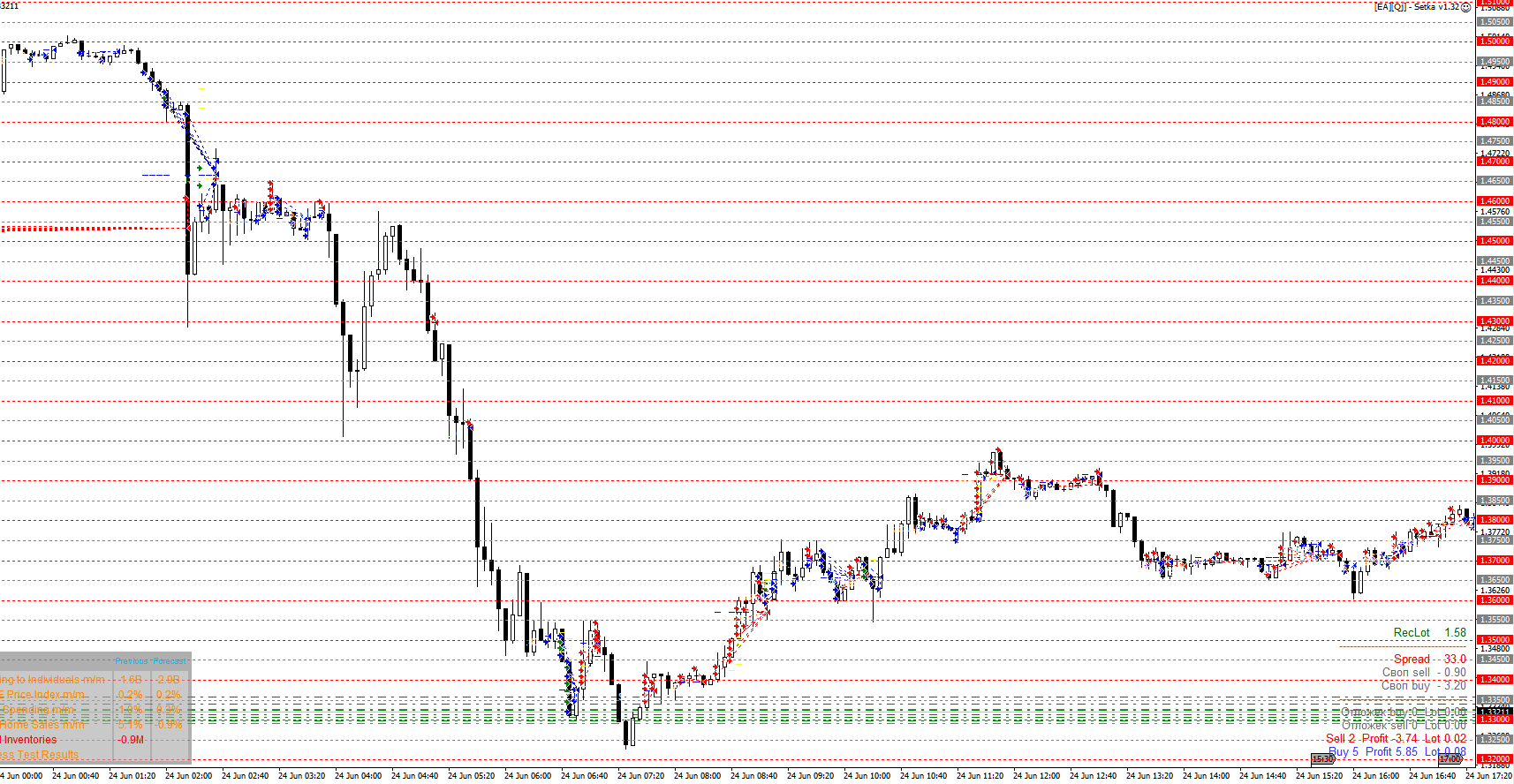This screenshot has height=784, width=1514.
Task: Click the 'Spending m/m' news row
Action: tap(37, 710)
